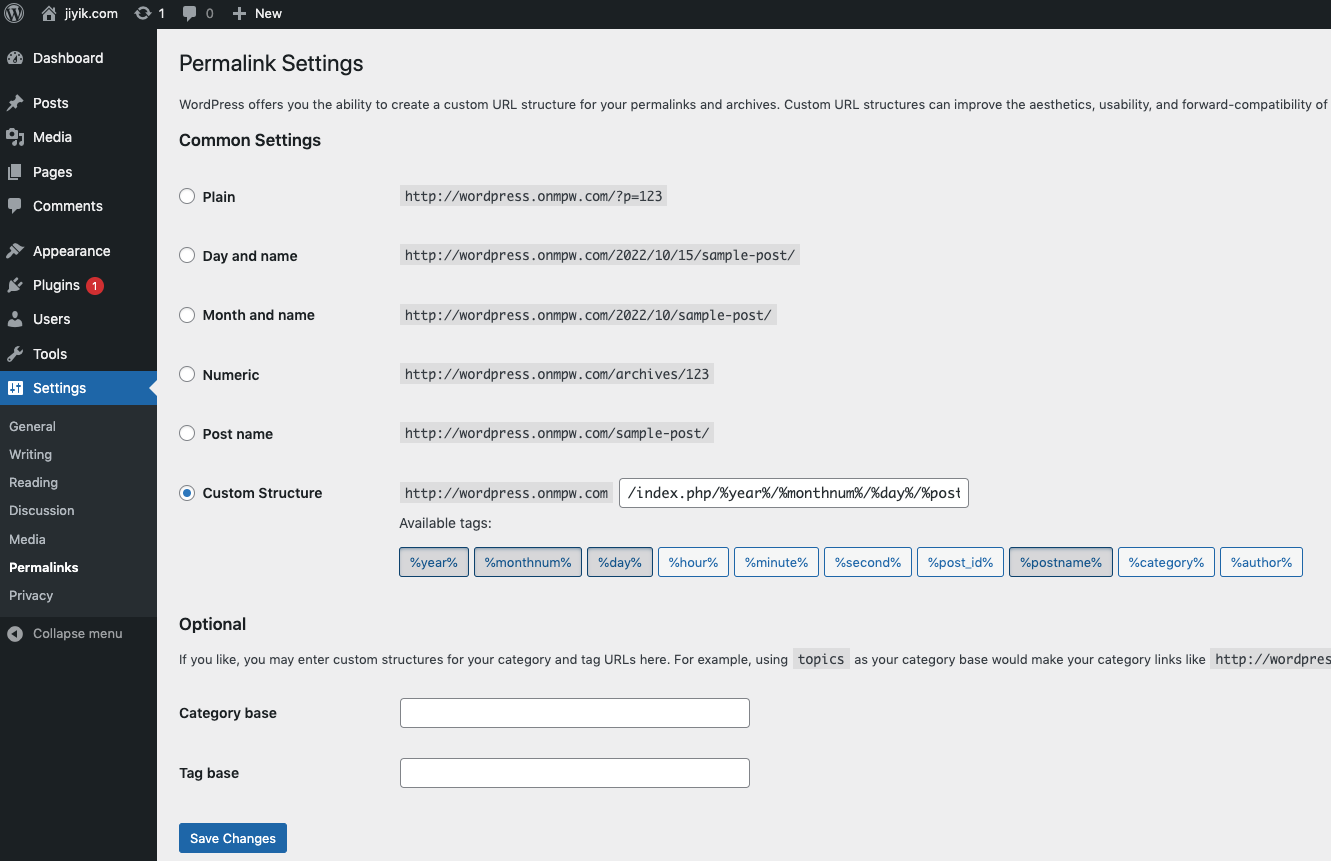
Task: Toggle the %day% tag button
Action: (620, 562)
